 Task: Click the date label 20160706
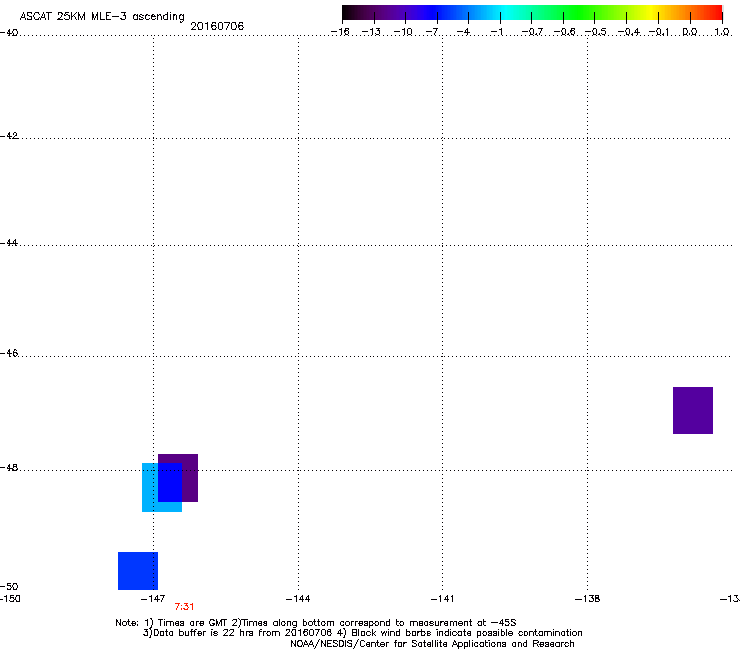(x=217, y=26)
